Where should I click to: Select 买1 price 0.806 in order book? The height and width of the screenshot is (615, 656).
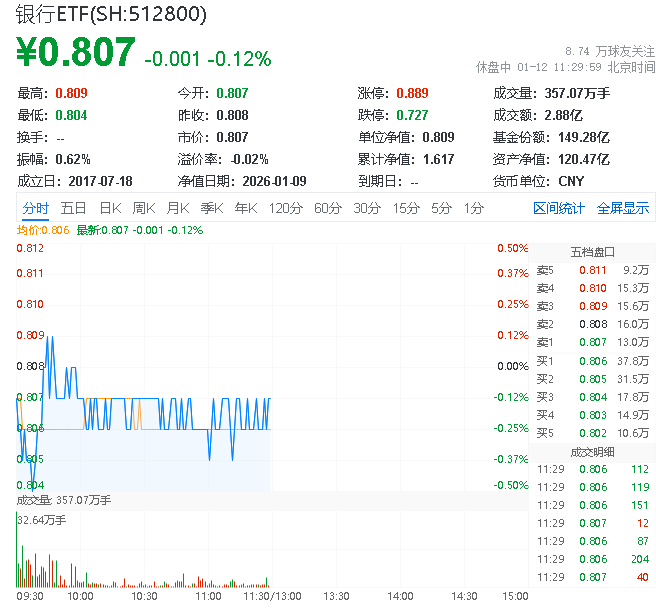(x=592, y=360)
